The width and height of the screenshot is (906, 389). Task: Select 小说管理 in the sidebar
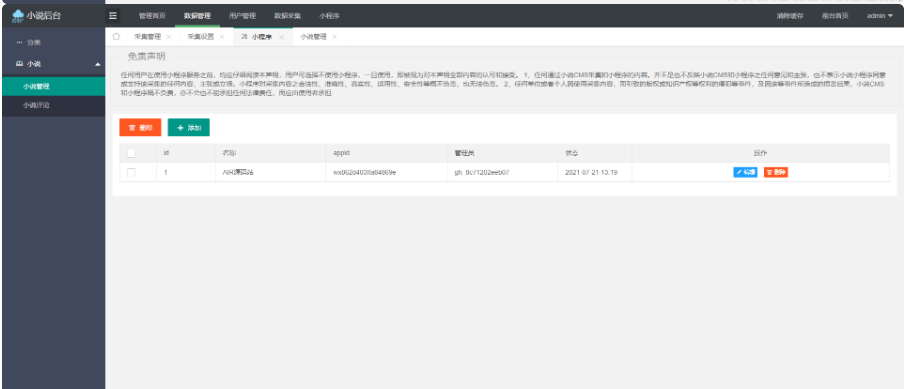coord(54,87)
